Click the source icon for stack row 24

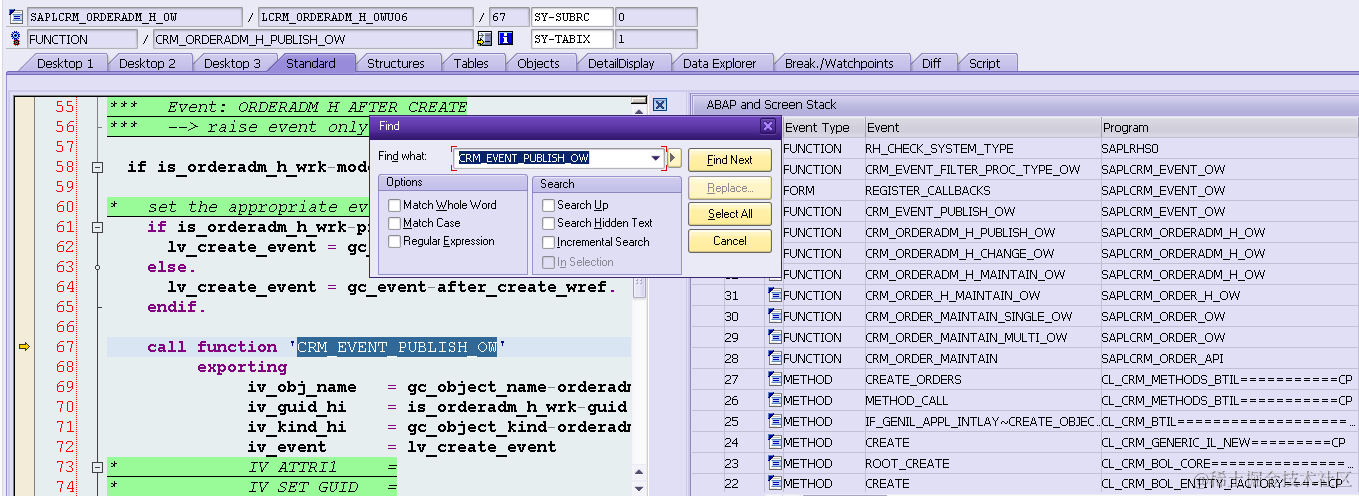click(774, 442)
